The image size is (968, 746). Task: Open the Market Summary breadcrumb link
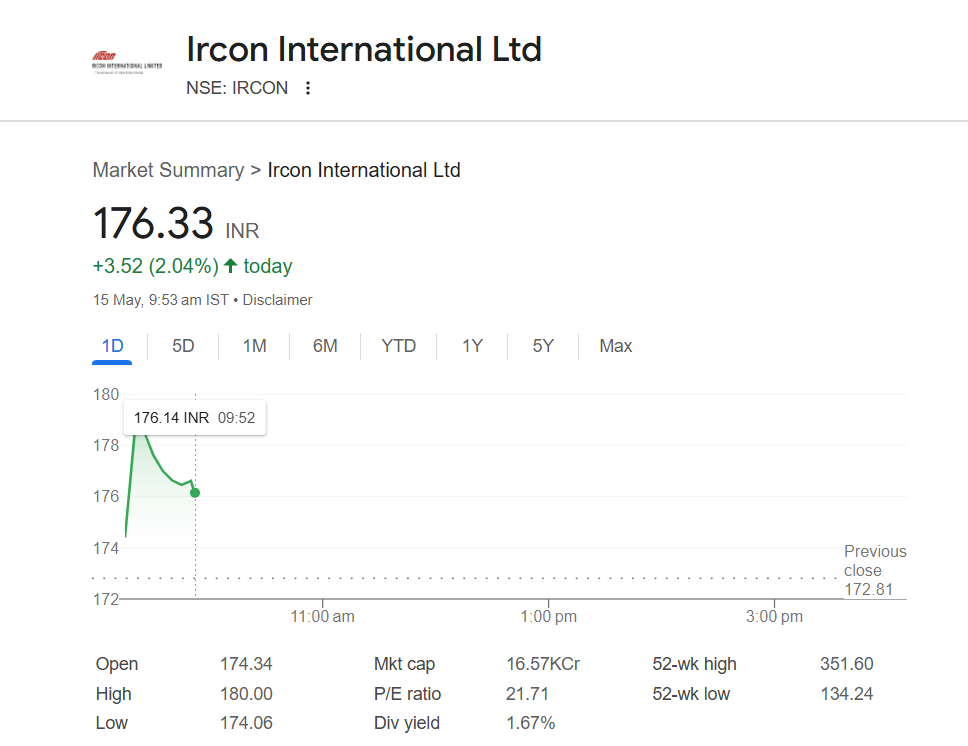coord(169,170)
